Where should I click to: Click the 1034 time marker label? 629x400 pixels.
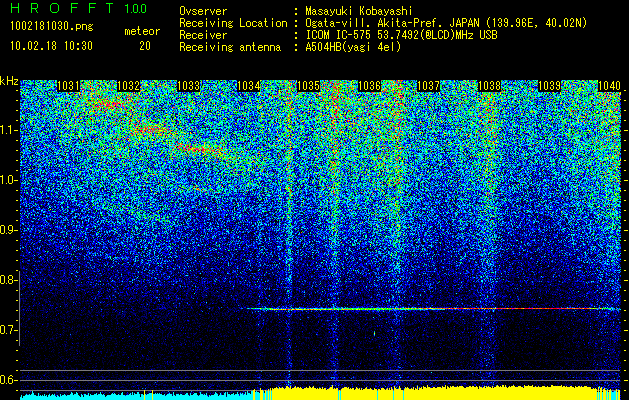[249, 86]
